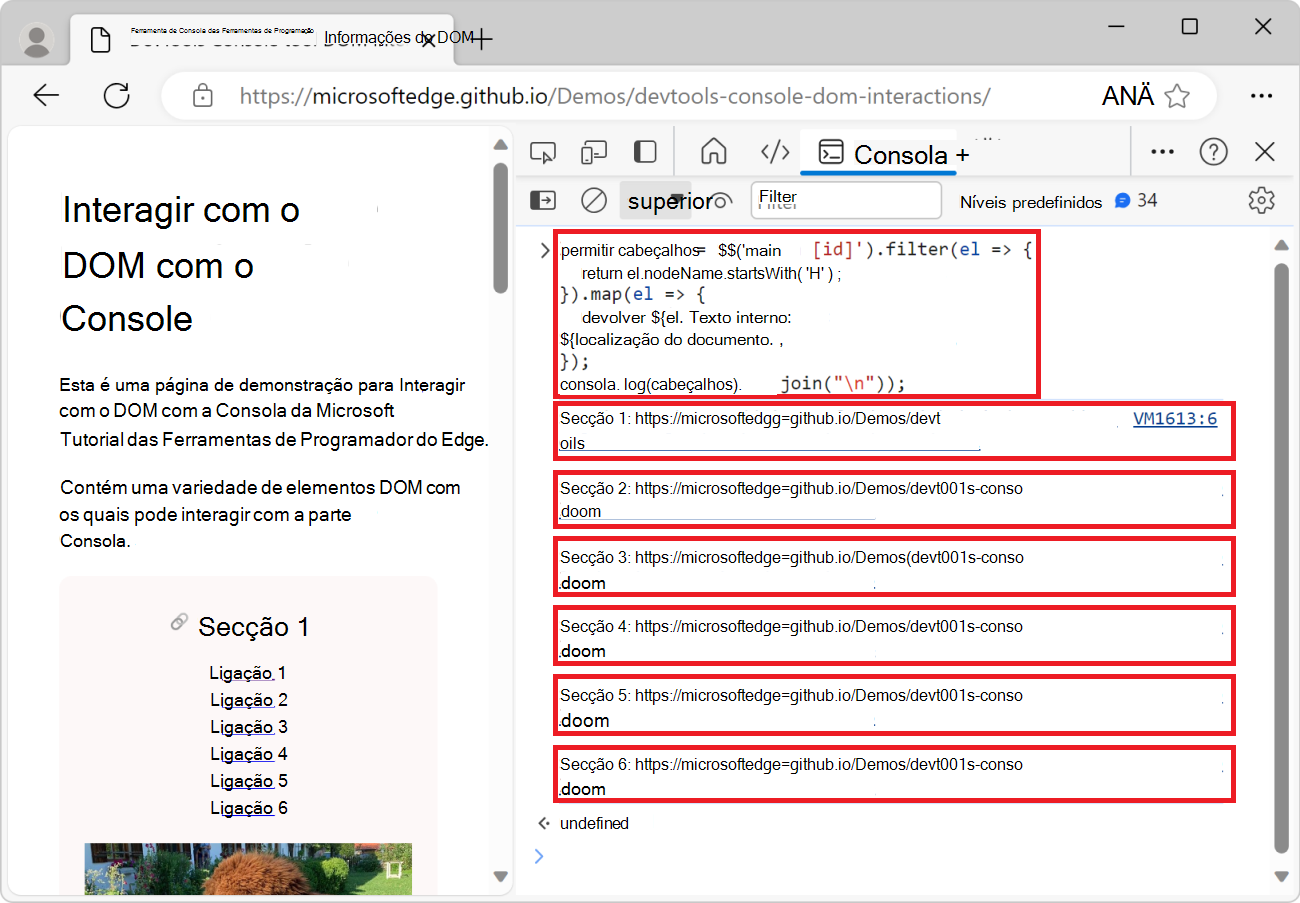Select the Inspect element tool
The image size is (1300, 903).
[x=543, y=151]
